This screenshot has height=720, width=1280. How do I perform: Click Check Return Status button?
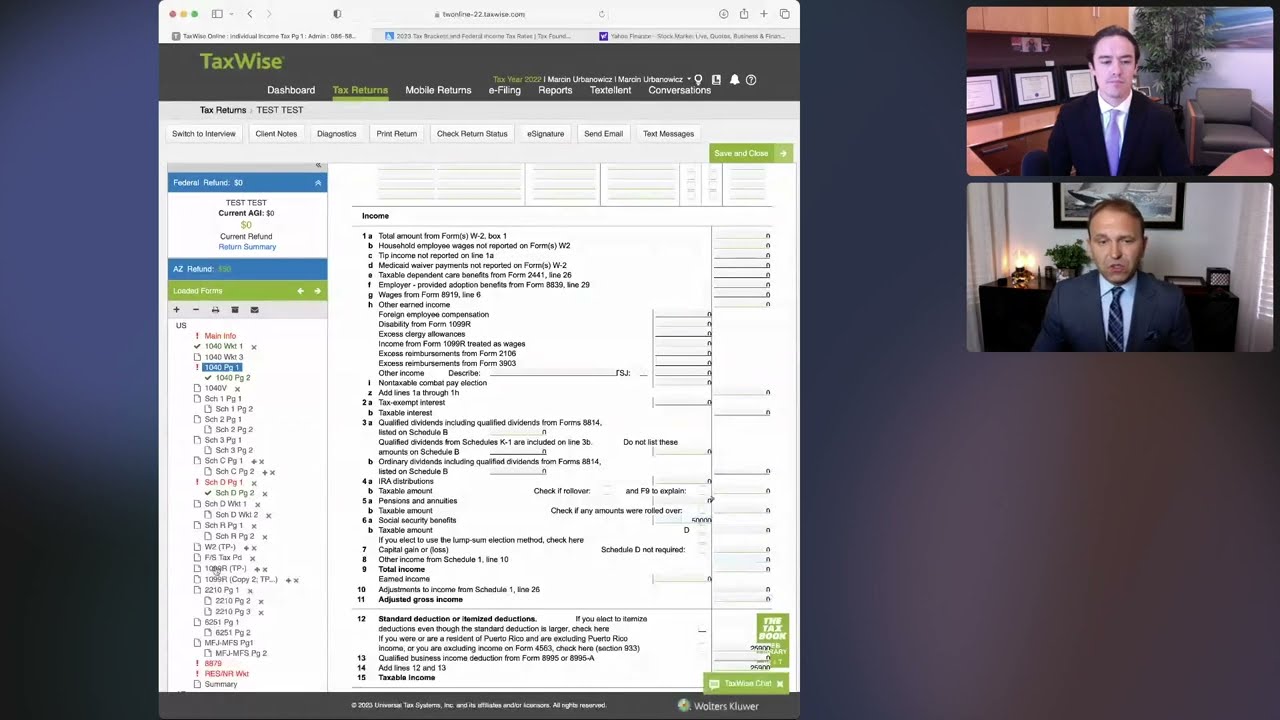click(x=472, y=134)
